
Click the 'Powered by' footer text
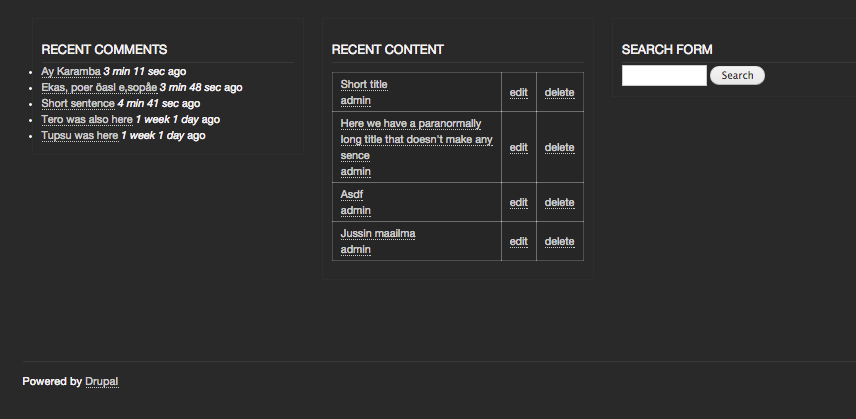pyautogui.click(x=52, y=381)
